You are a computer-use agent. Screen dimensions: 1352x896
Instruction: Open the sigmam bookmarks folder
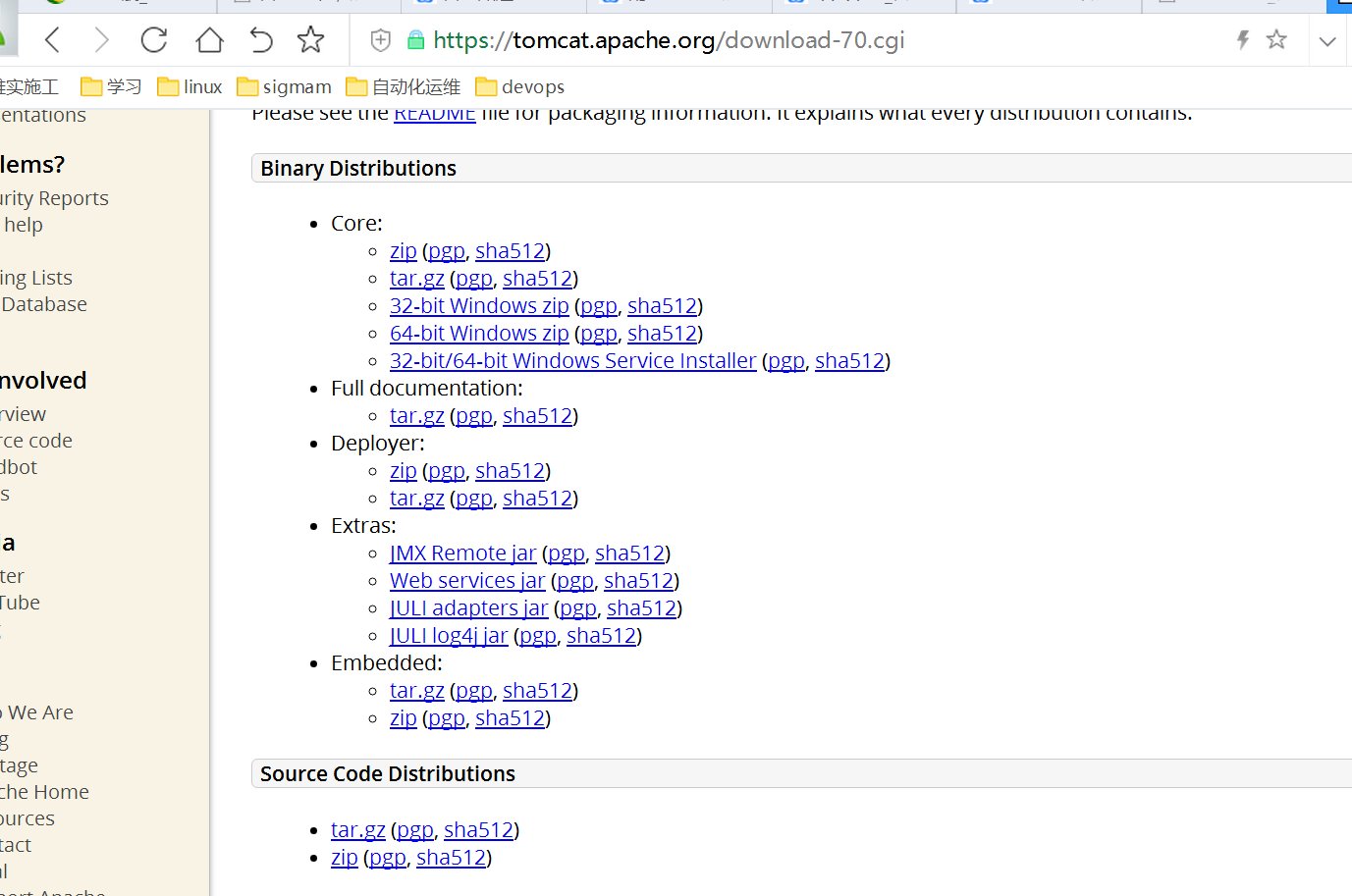[285, 87]
